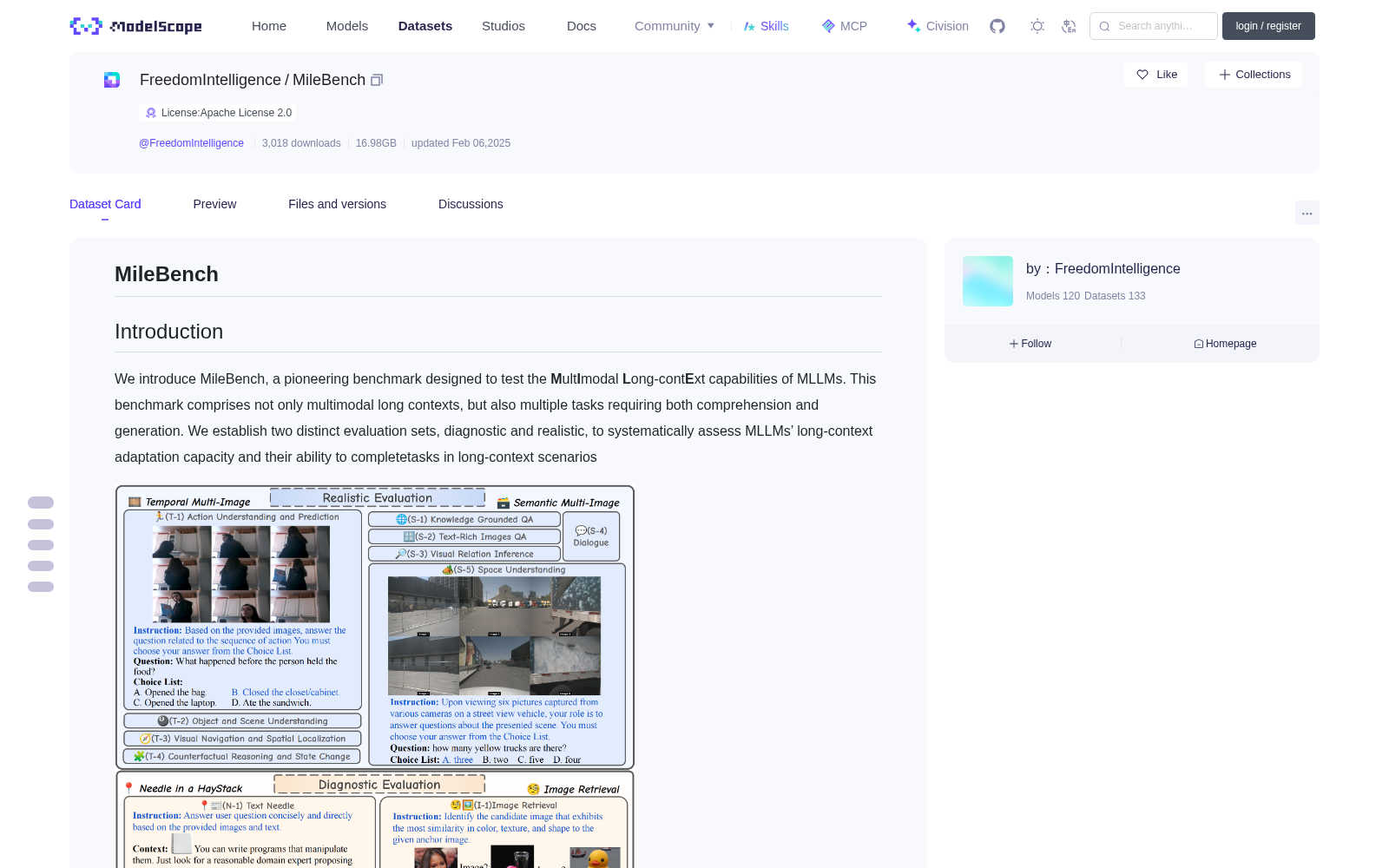
Task: Toggle the light/dark theme sun icon
Action: point(1037,26)
